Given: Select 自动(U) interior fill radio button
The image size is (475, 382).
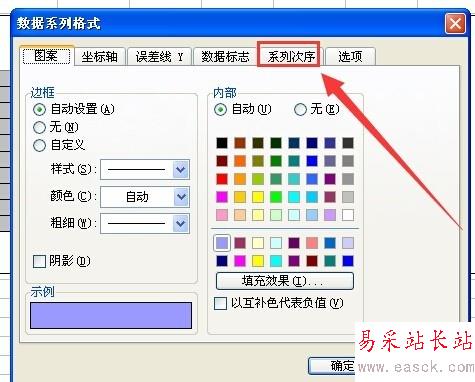Looking at the screenshot, I should click(220, 109).
